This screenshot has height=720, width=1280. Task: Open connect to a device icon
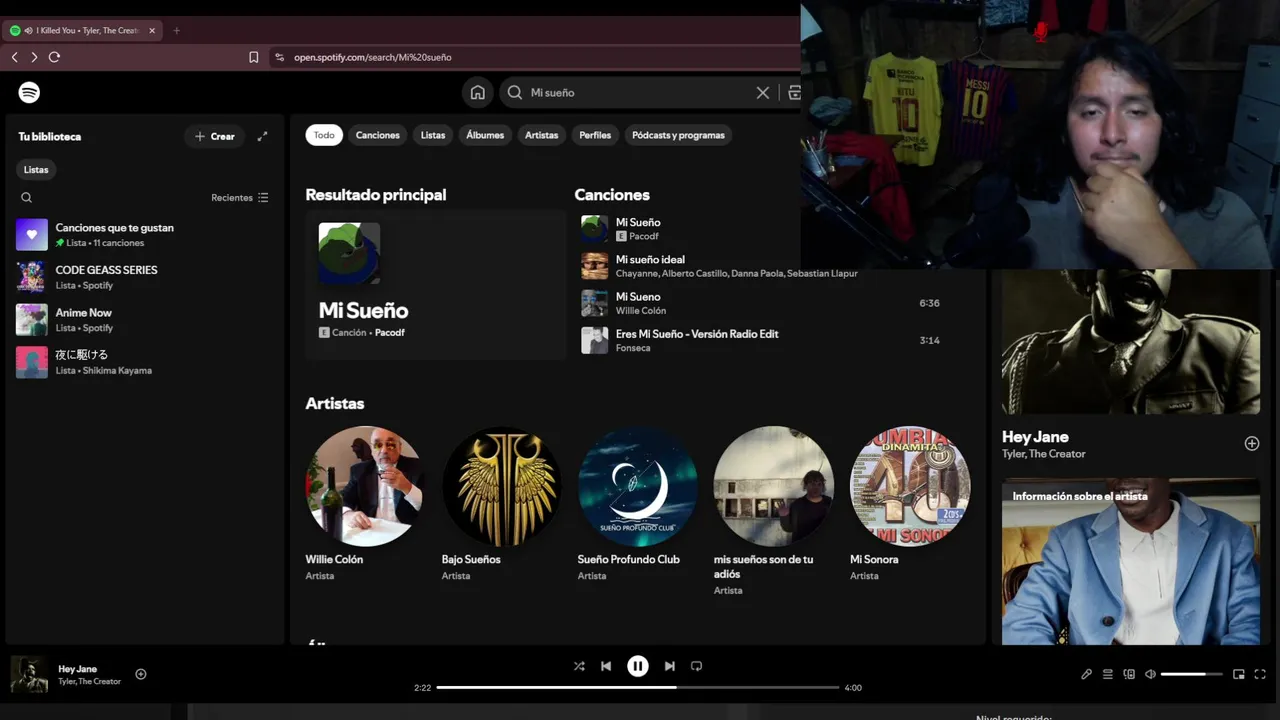[x=1129, y=674]
